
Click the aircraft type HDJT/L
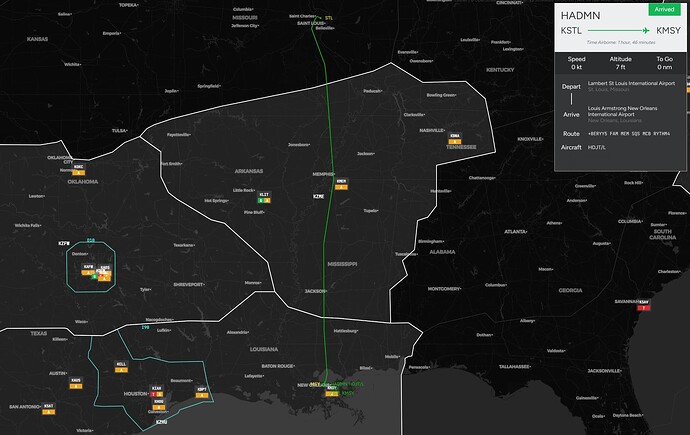click(597, 147)
